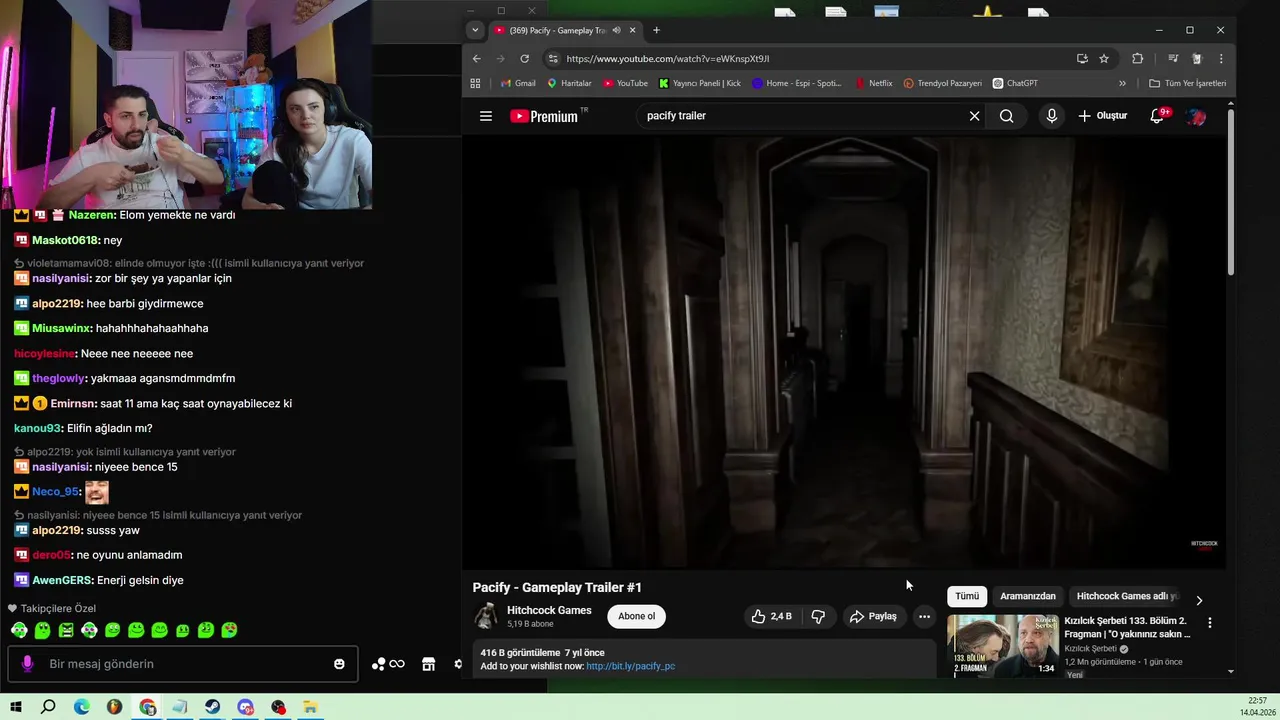Open the bit.ly/pacify_pc wishlist link
This screenshot has height=720, width=1280.
coord(630,666)
